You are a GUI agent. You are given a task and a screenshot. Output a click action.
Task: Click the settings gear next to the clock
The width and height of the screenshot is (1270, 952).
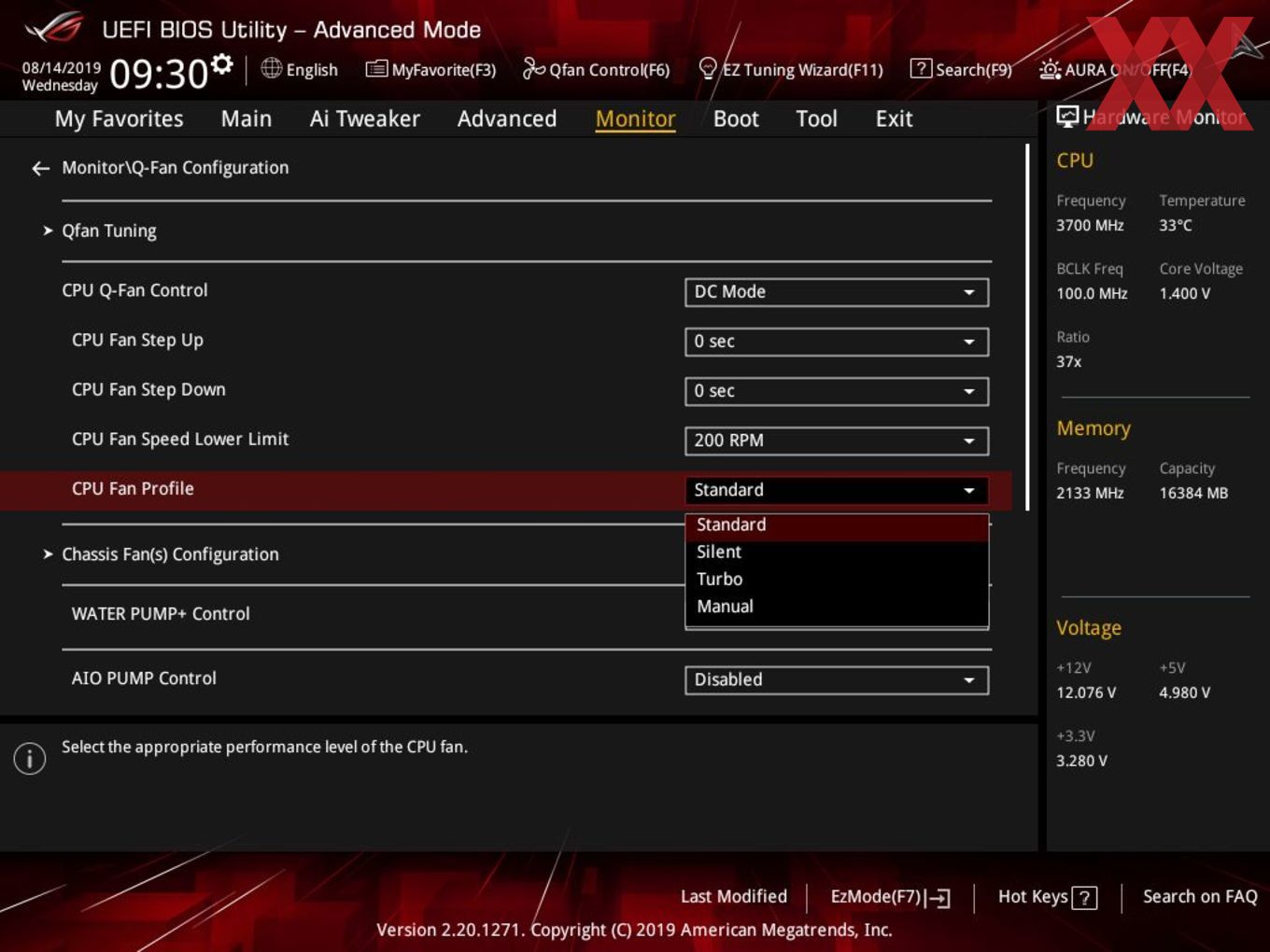[222, 63]
